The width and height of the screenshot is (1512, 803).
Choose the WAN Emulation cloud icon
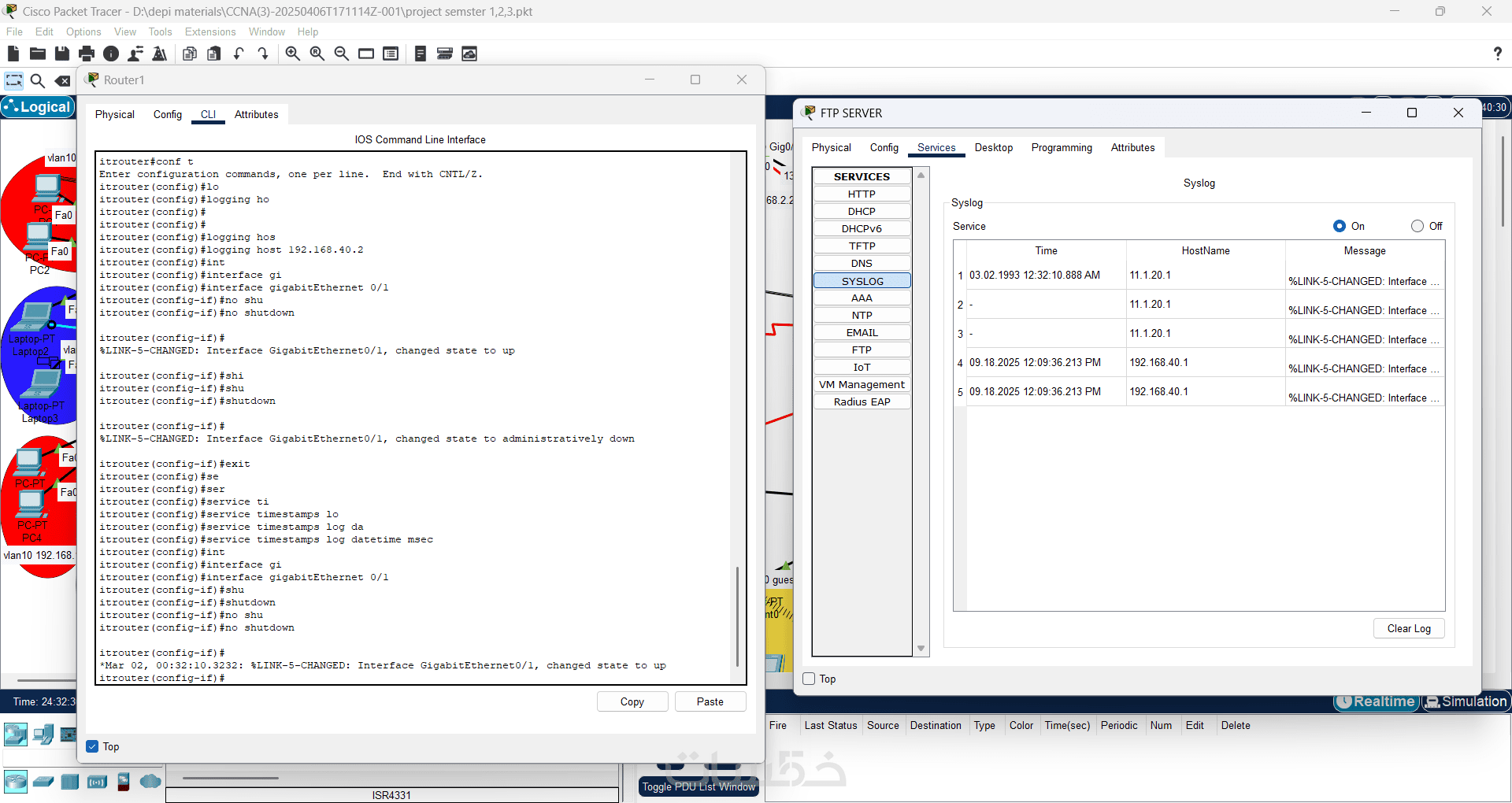pyautogui.click(x=150, y=782)
